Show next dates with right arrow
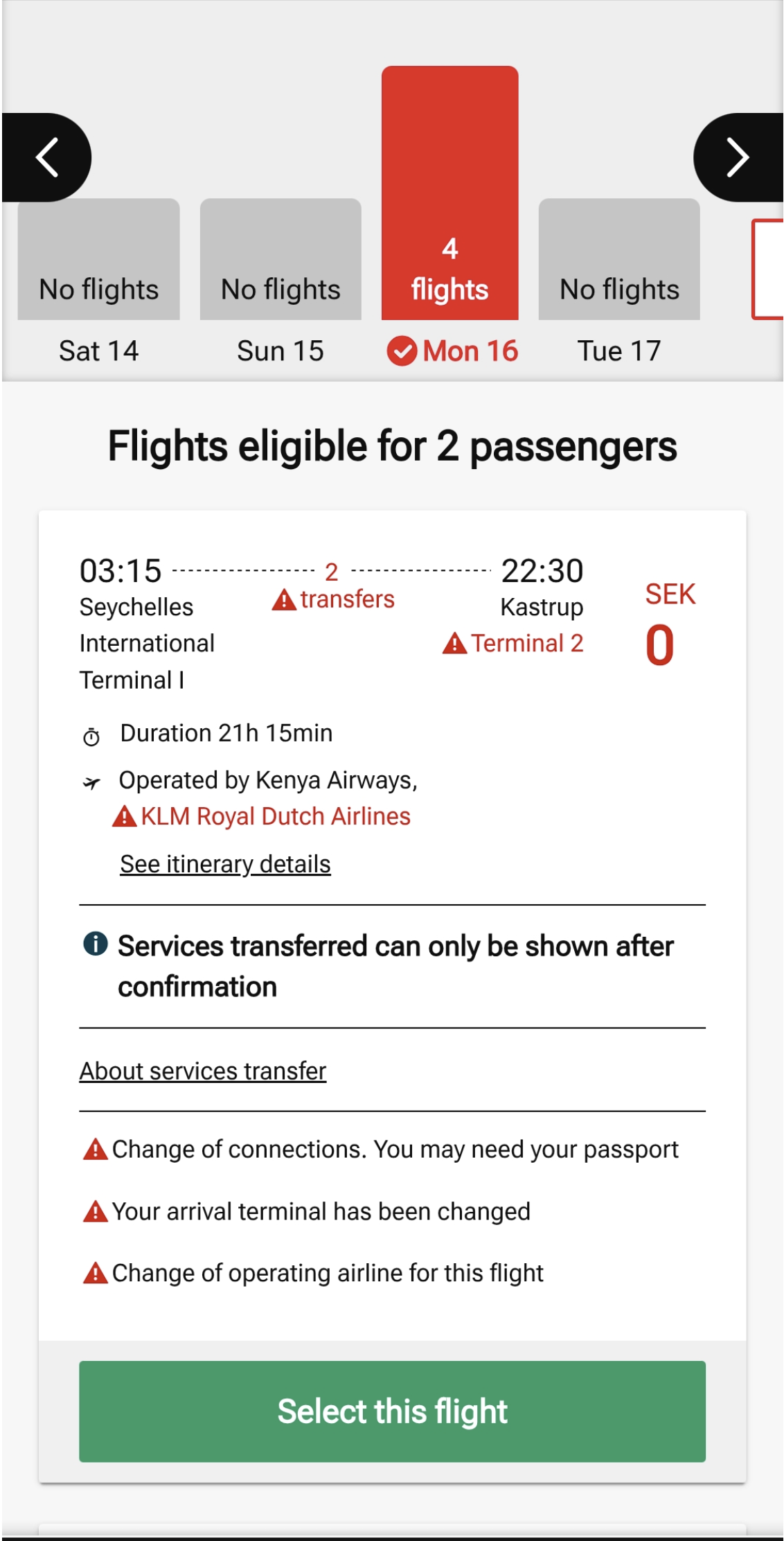 [x=737, y=157]
